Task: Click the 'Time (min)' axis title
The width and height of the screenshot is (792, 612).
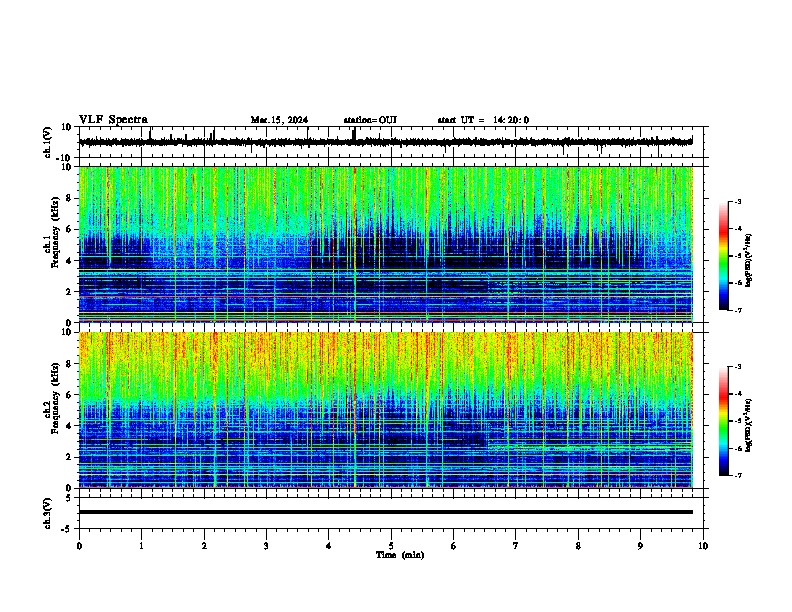Action: point(400,555)
